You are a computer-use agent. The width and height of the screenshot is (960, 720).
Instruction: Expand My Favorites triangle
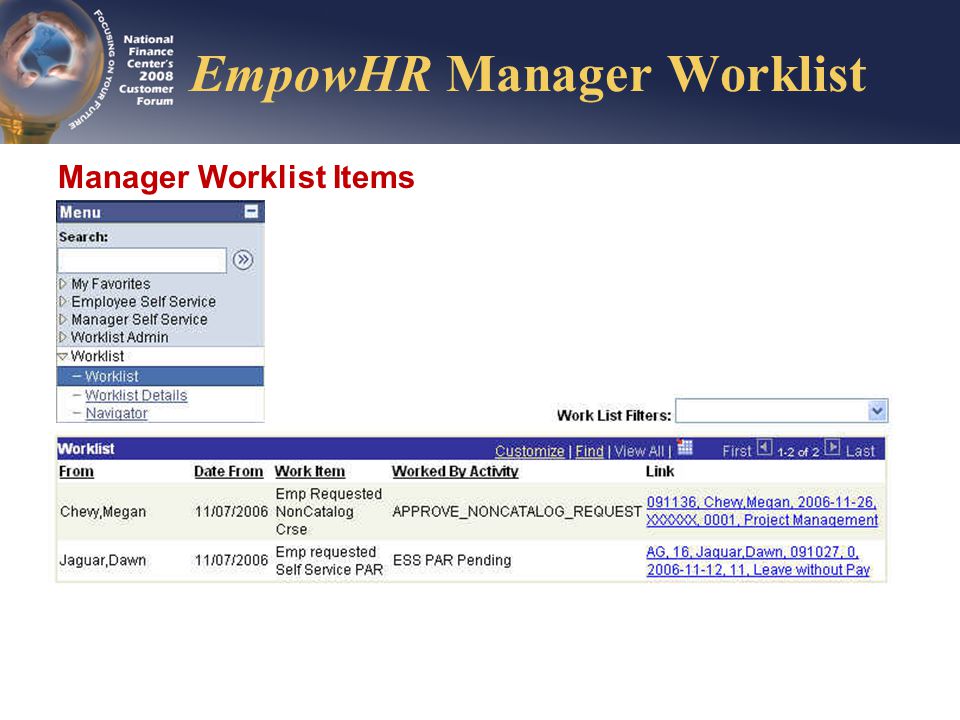point(62,284)
